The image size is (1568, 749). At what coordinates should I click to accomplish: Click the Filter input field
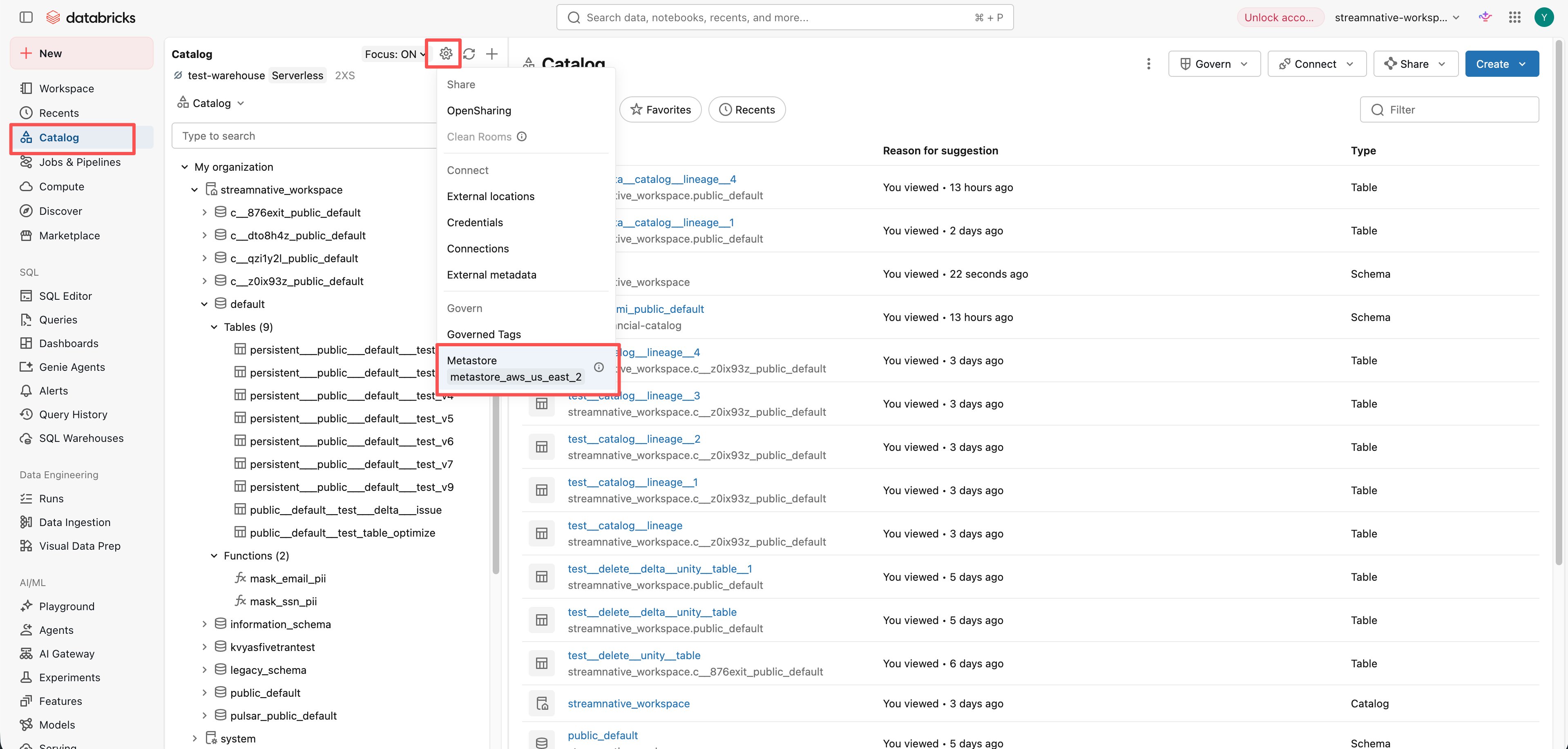pos(1449,109)
